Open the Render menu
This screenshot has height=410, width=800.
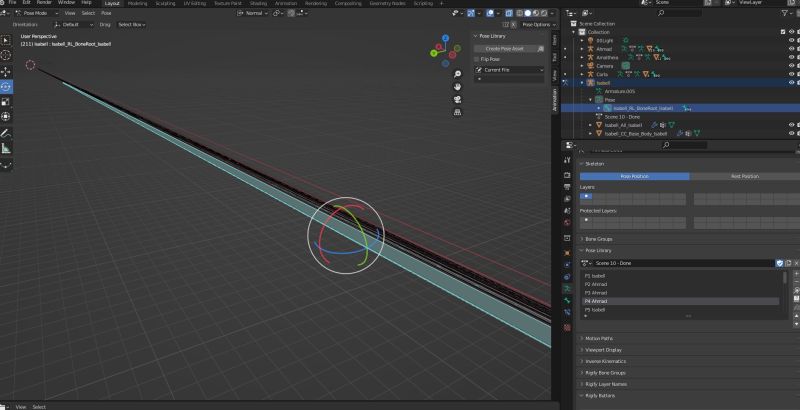click(44, 3)
